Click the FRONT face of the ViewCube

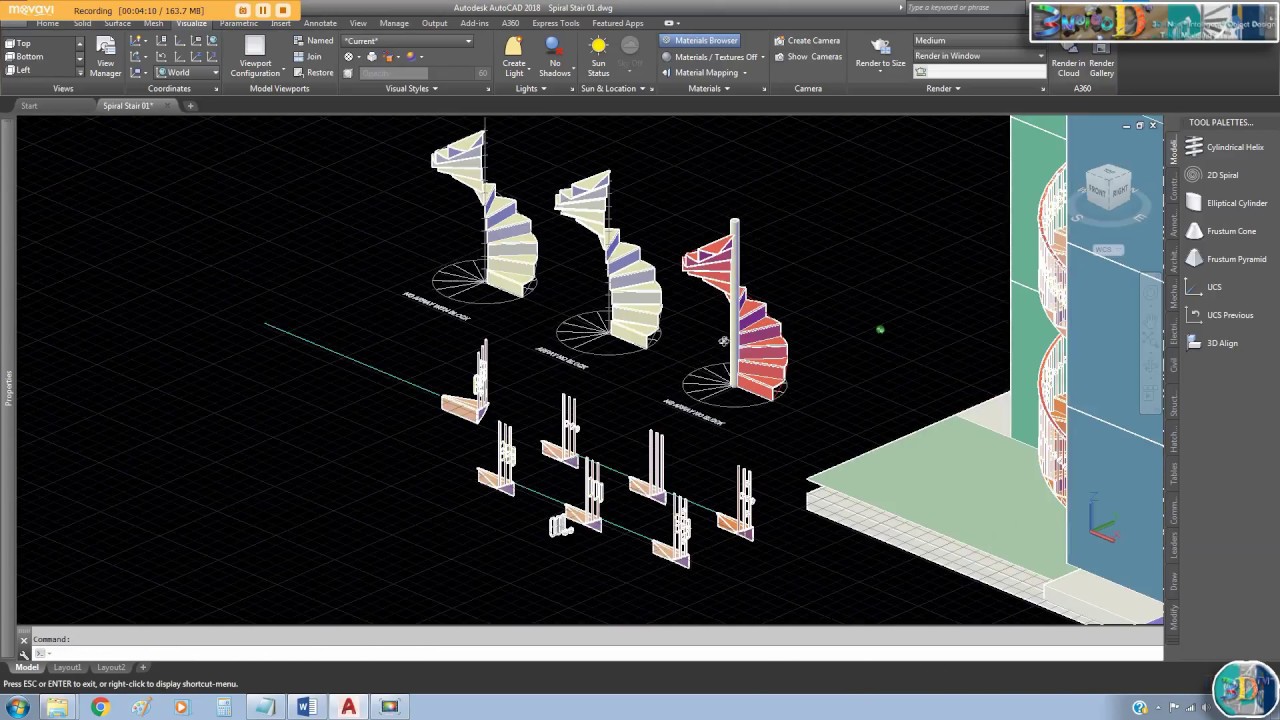pyautogui.click(x=1098, y=190)
